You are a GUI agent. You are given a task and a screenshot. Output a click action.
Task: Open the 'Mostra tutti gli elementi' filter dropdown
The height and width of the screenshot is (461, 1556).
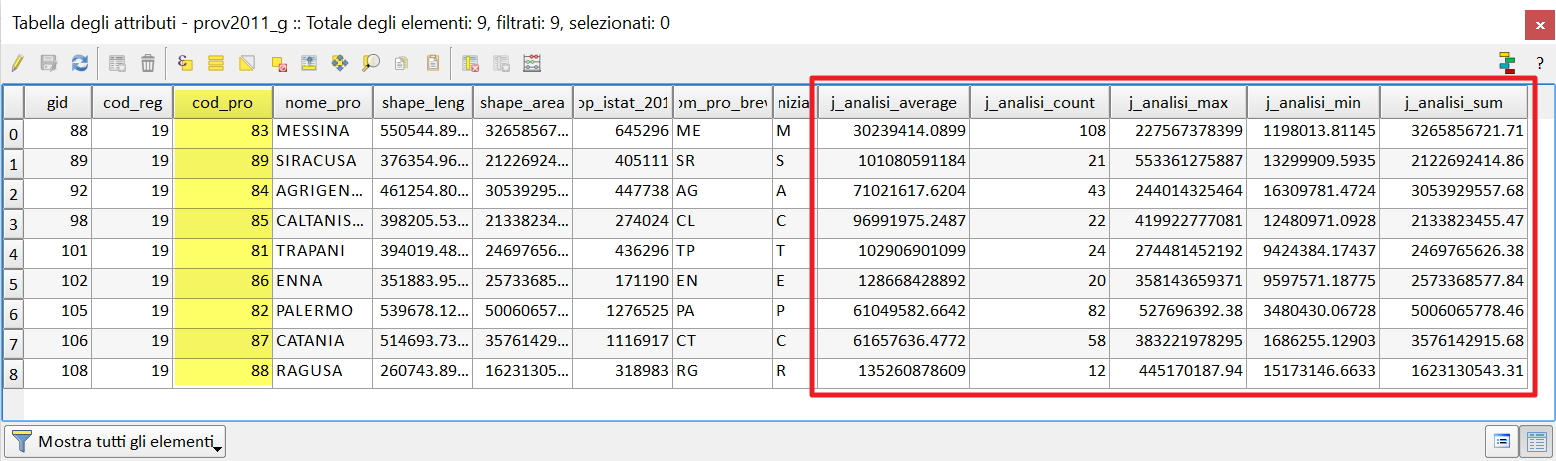pyautogui.click(x=116, y=441)
